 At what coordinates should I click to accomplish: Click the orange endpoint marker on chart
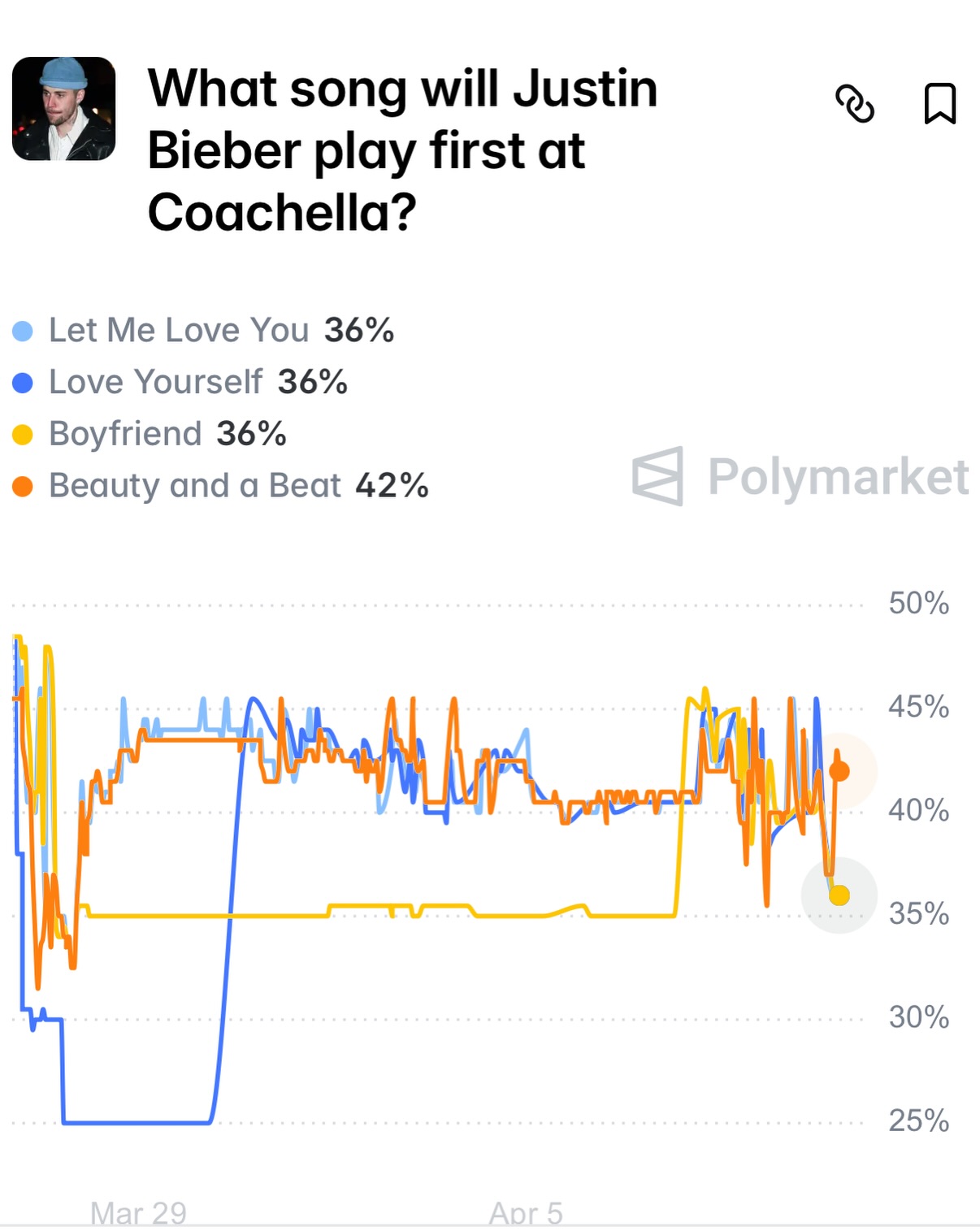(839, 770)
